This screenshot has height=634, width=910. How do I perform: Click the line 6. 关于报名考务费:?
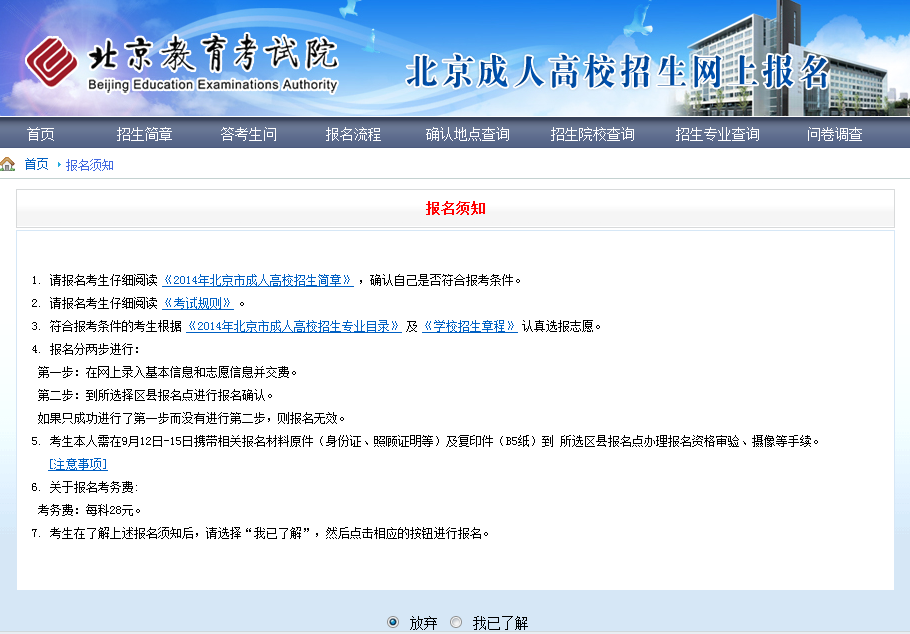[85, 487]
